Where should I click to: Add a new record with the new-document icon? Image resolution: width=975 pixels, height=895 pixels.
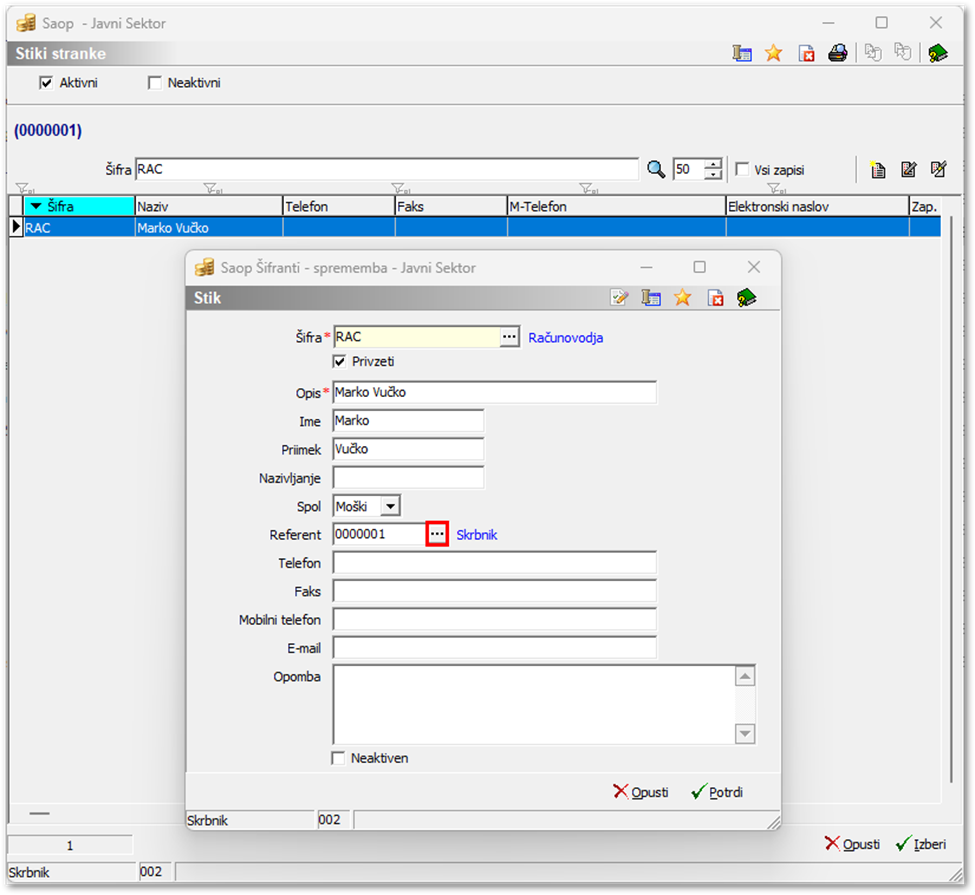[877, 169]
